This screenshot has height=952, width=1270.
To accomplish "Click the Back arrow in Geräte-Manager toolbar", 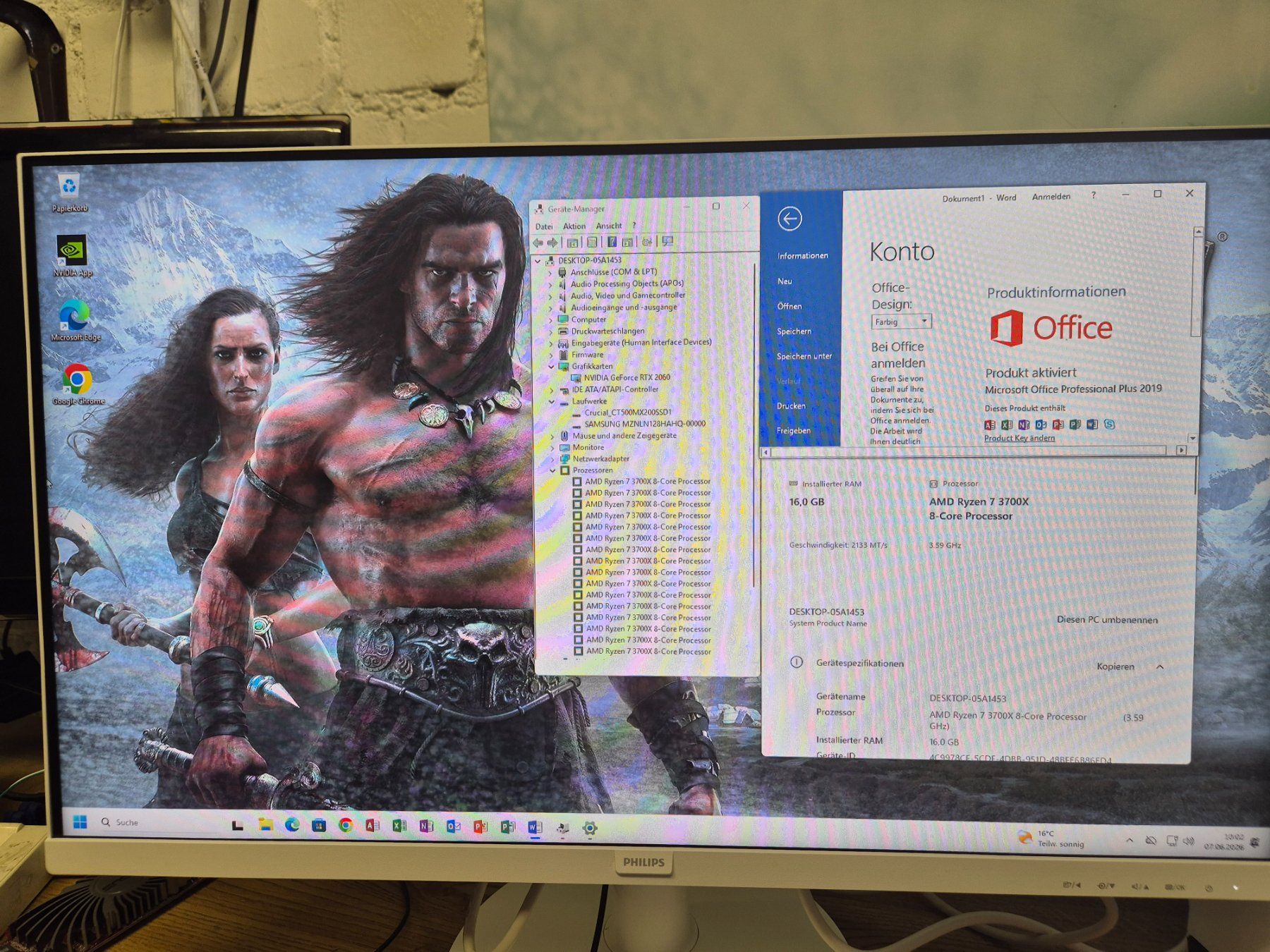I will click(538, 243).
